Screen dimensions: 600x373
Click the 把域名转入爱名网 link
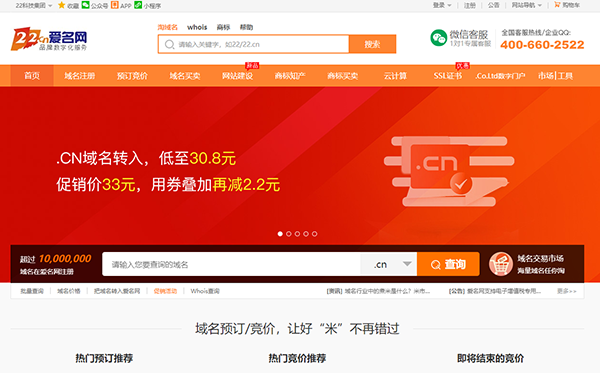coord(117,291)
